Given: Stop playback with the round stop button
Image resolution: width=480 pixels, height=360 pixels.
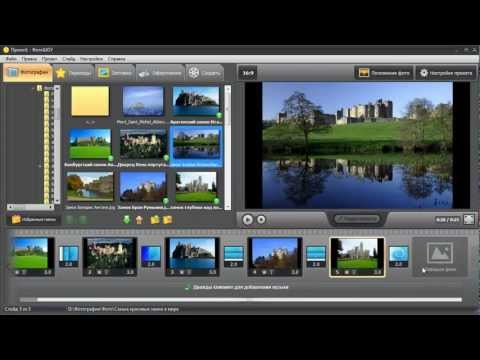Looking at the screenshot, I should click(261, 220).
